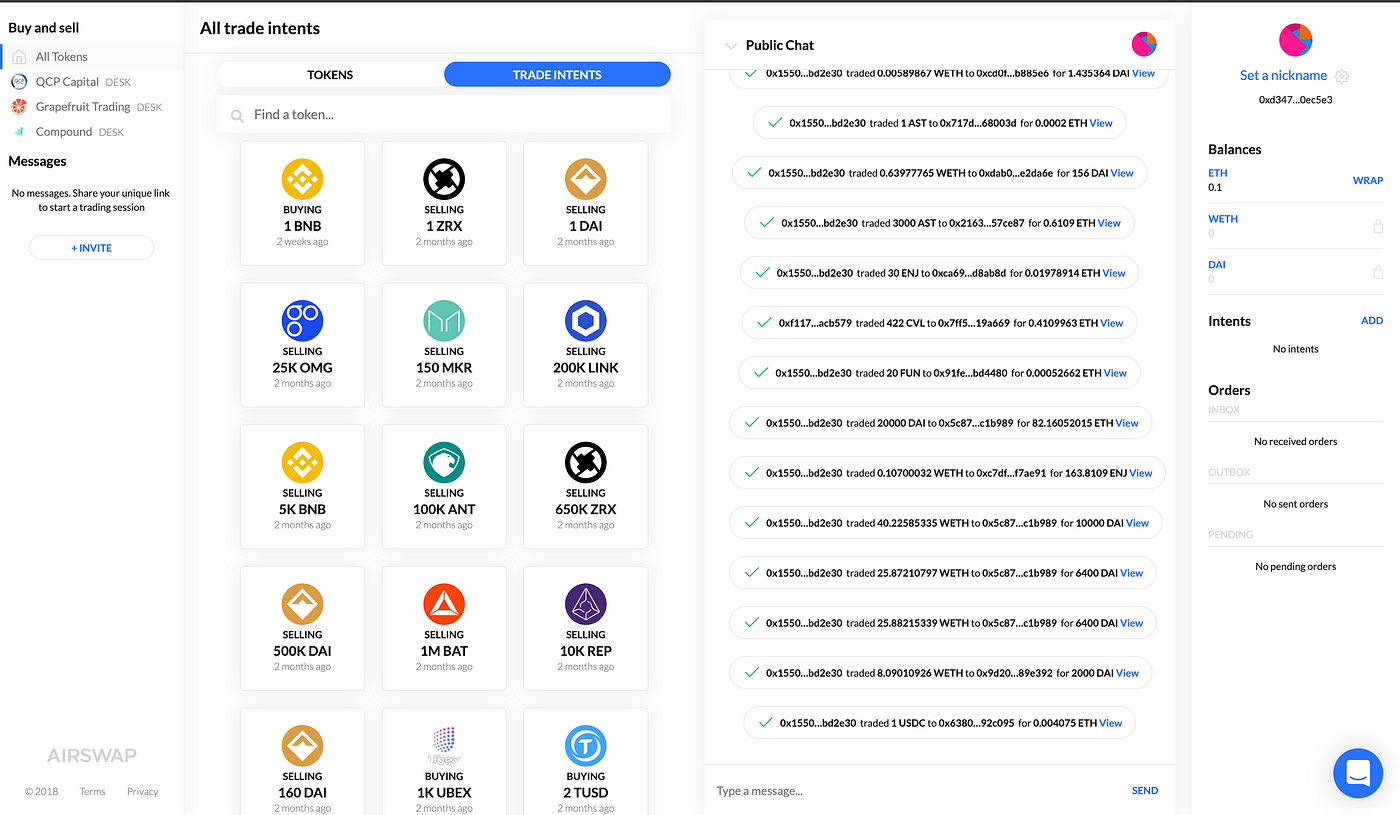Click View on the 1 AST trade
1400x815 pixels.
(1101, 123)
